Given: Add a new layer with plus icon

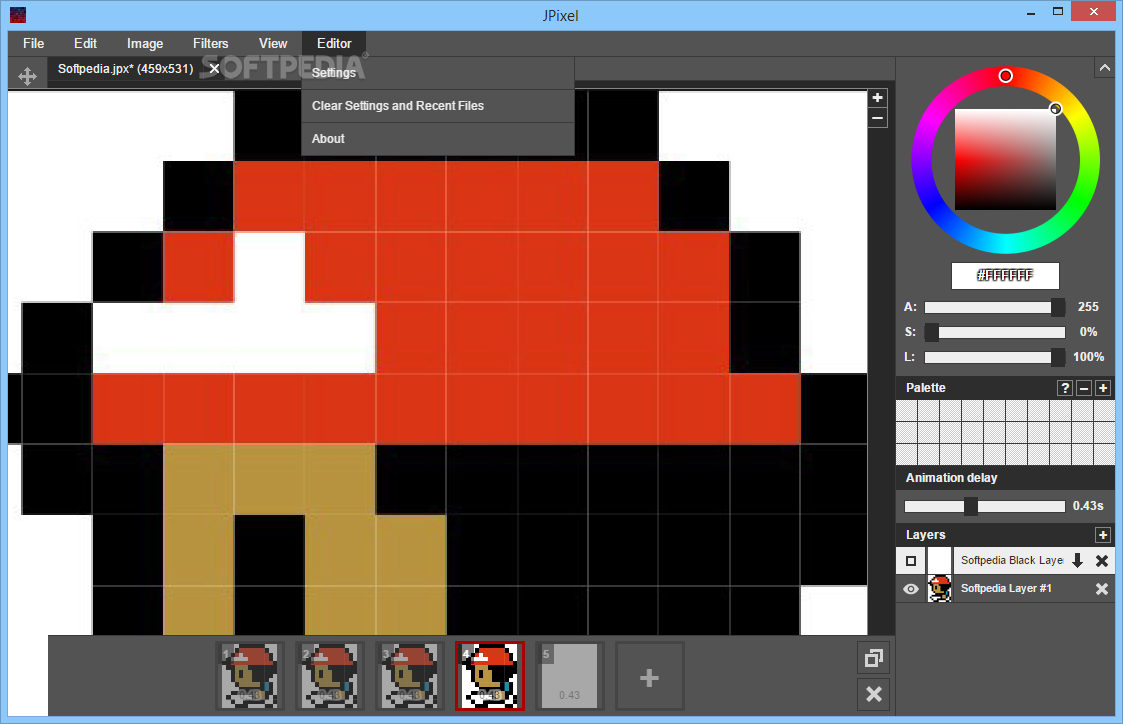Looking at the screenshot, I should 1103,535.
